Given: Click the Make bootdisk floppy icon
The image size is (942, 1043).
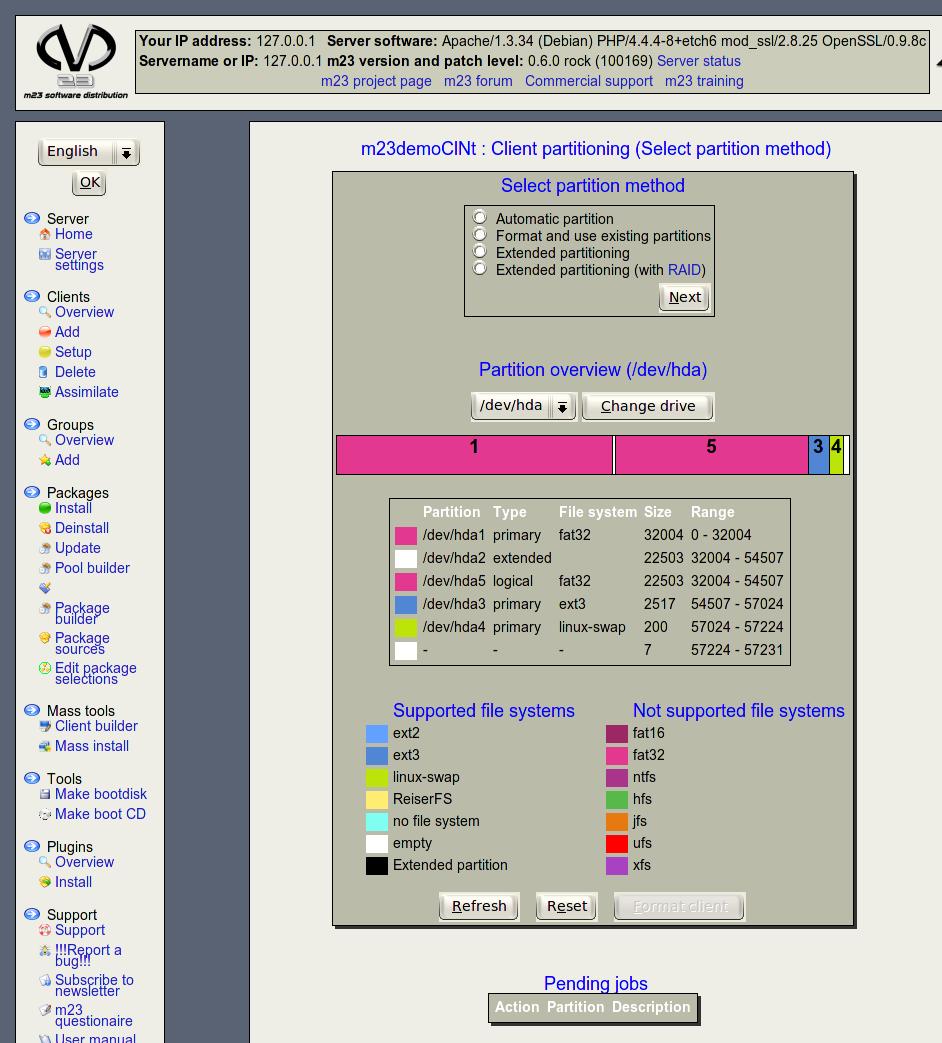Looking at the screenshot, I should click(x=45, y=794).
